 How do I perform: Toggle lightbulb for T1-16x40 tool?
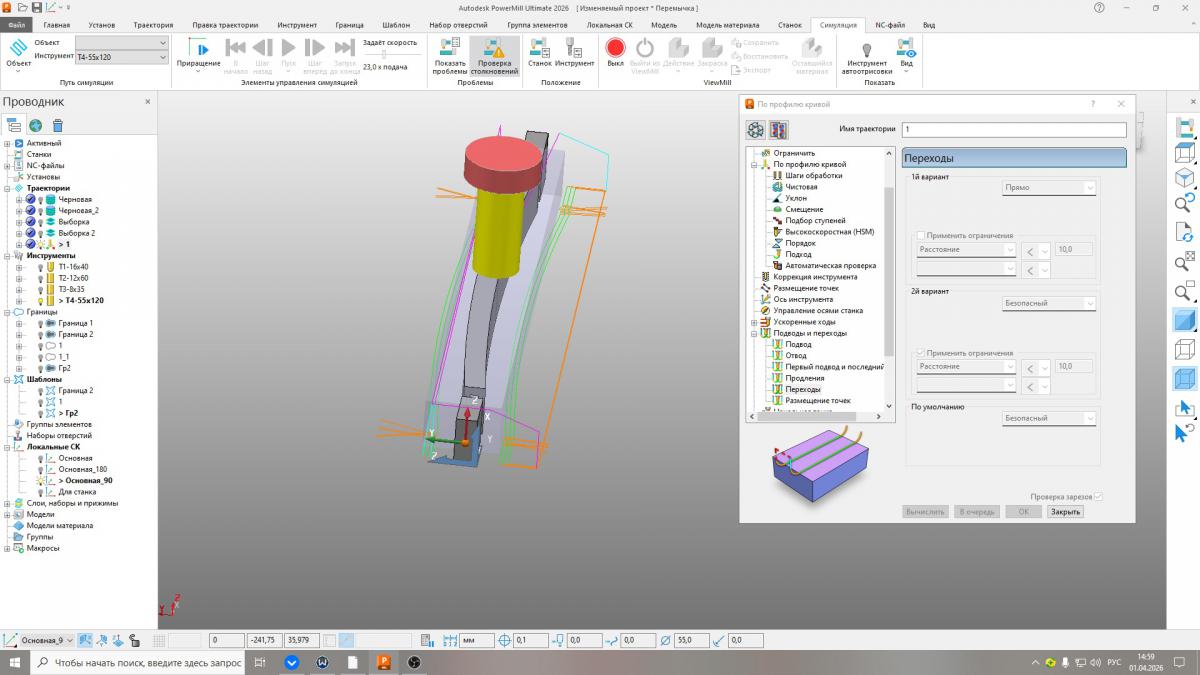(x=40, y=267)
